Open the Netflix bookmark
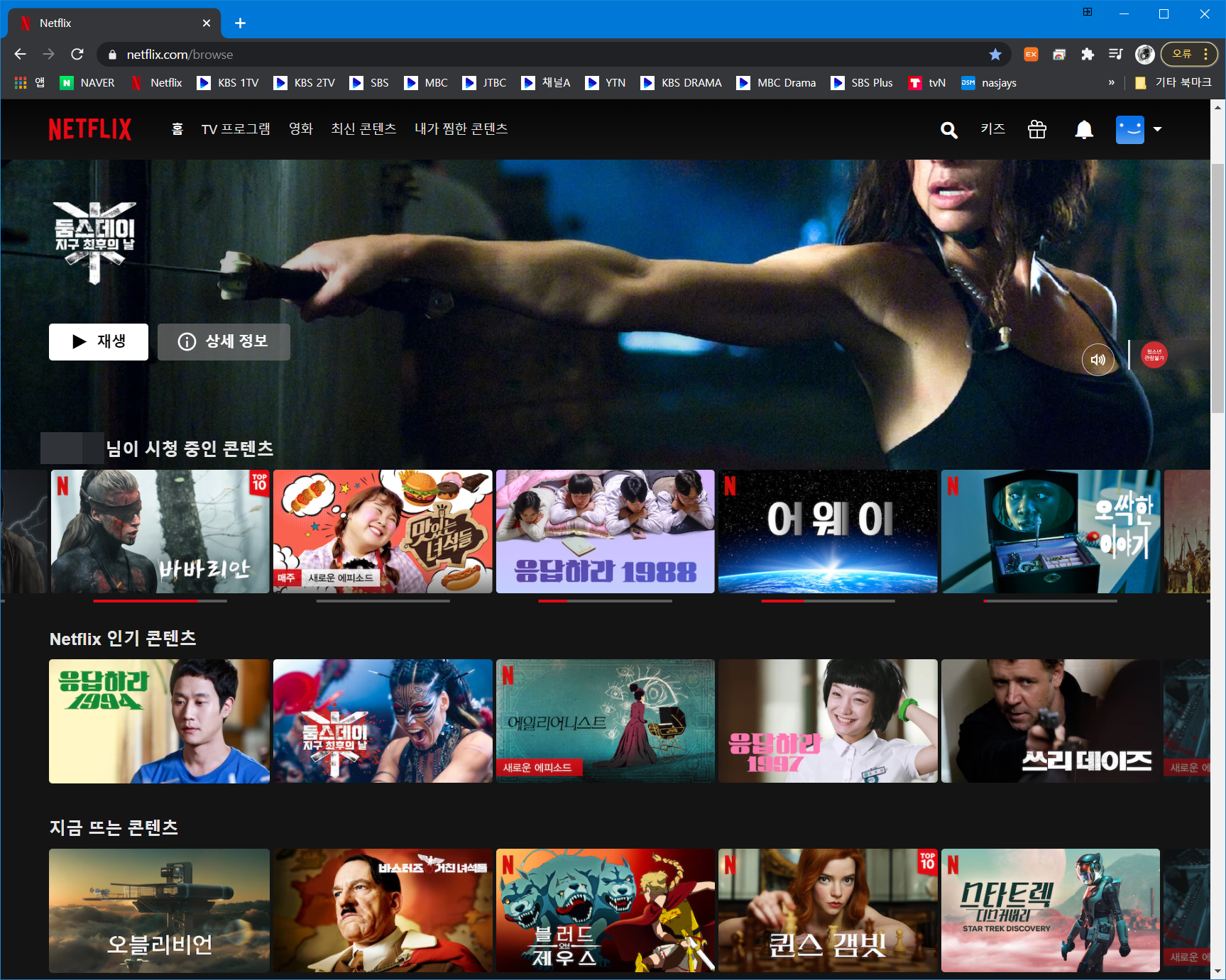Viewport: 1226px width, 980px height. point(157,83)
